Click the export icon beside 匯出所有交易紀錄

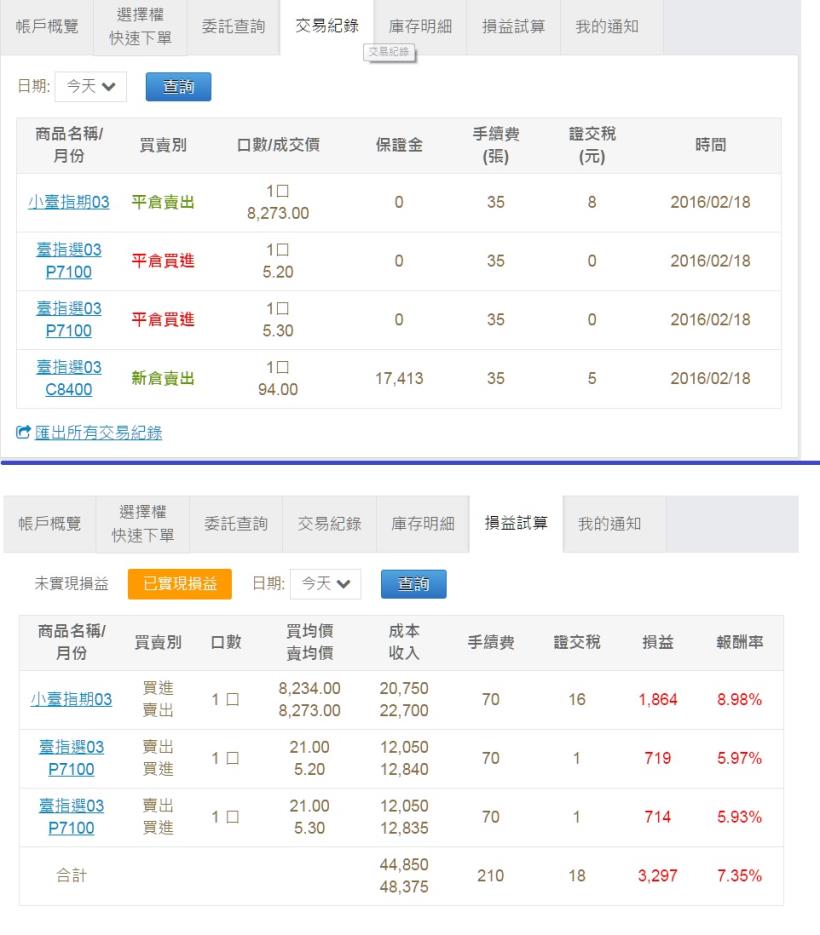coord(24,433)
